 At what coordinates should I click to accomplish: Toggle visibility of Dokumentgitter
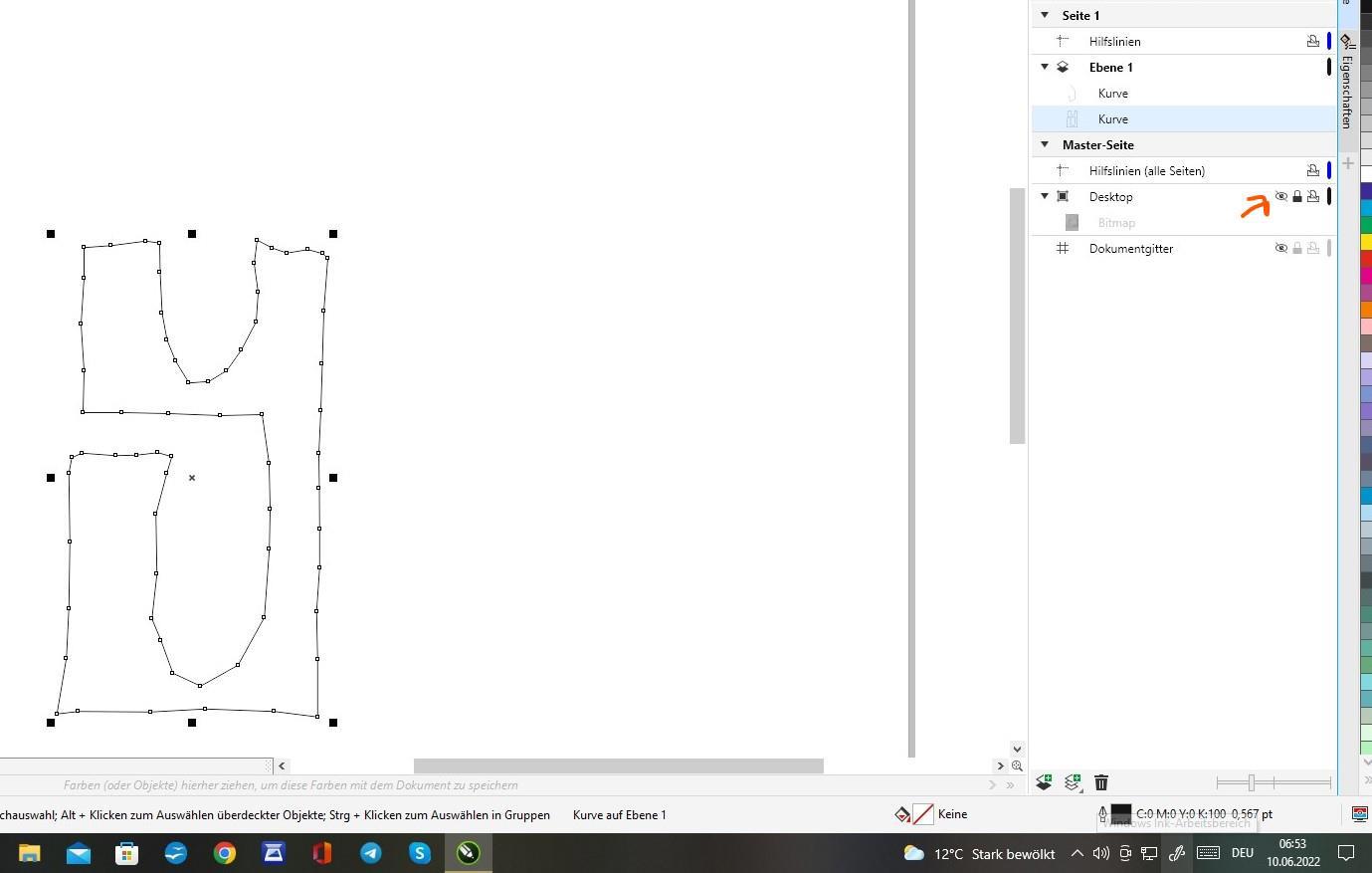[1281, 248]
